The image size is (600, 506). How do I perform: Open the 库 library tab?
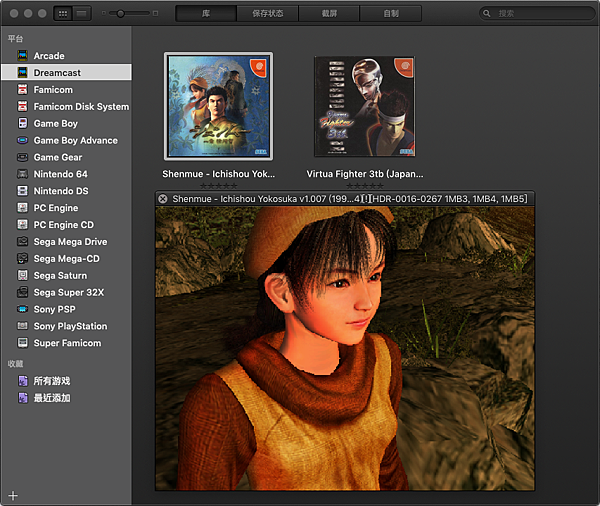(x=206, y=13)
